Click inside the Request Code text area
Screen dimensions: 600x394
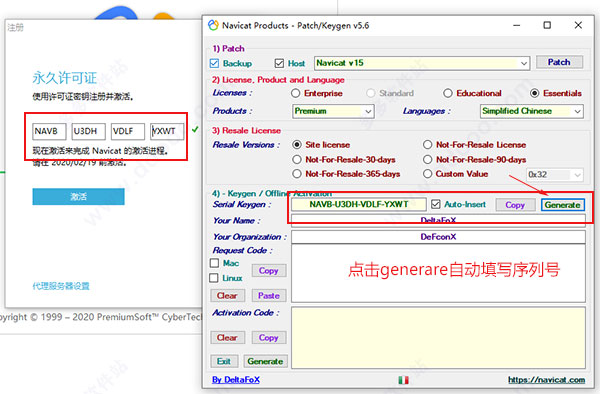tap(438, 273)
